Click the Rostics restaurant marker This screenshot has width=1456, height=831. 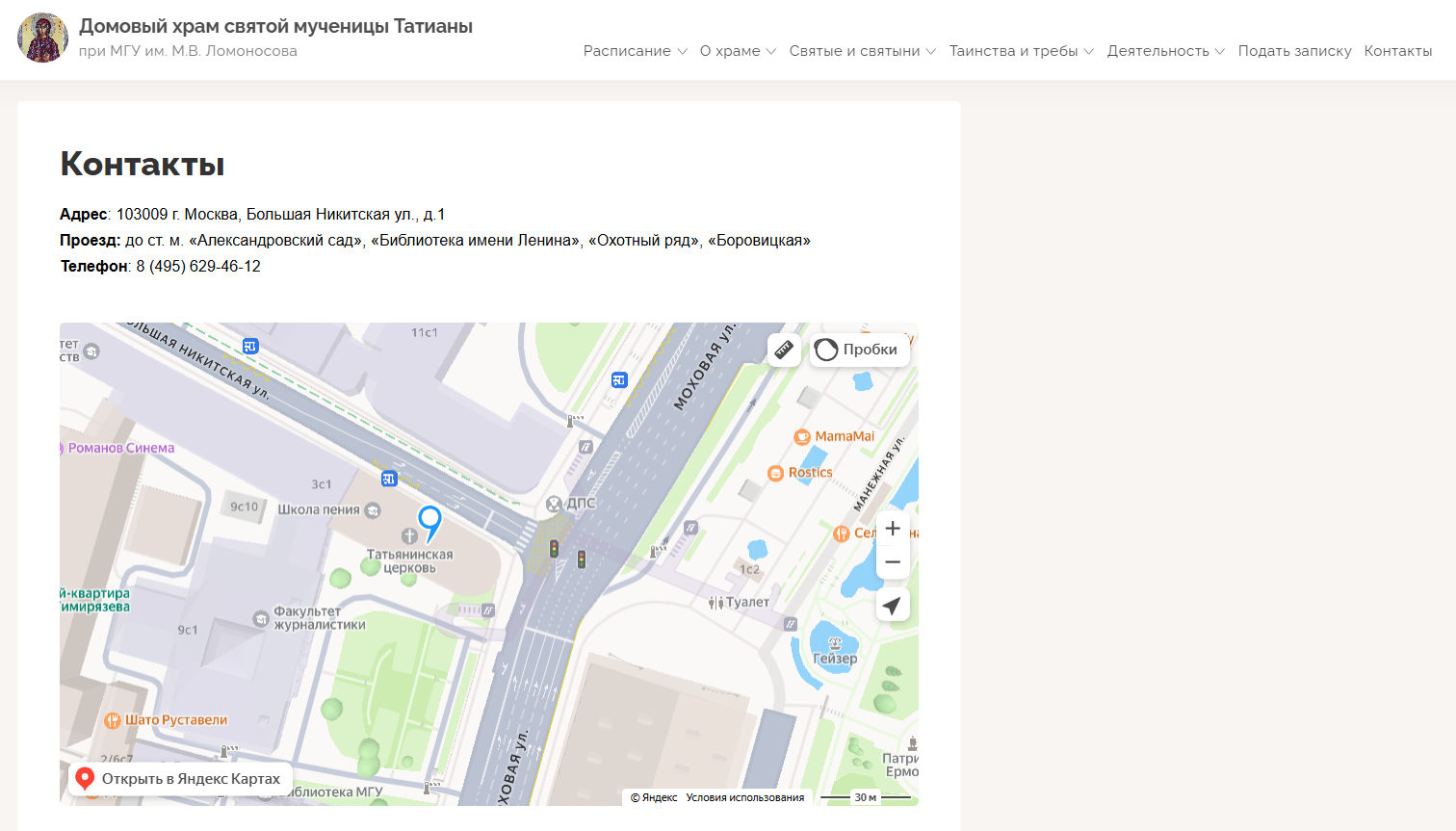[x=800, y=473]
